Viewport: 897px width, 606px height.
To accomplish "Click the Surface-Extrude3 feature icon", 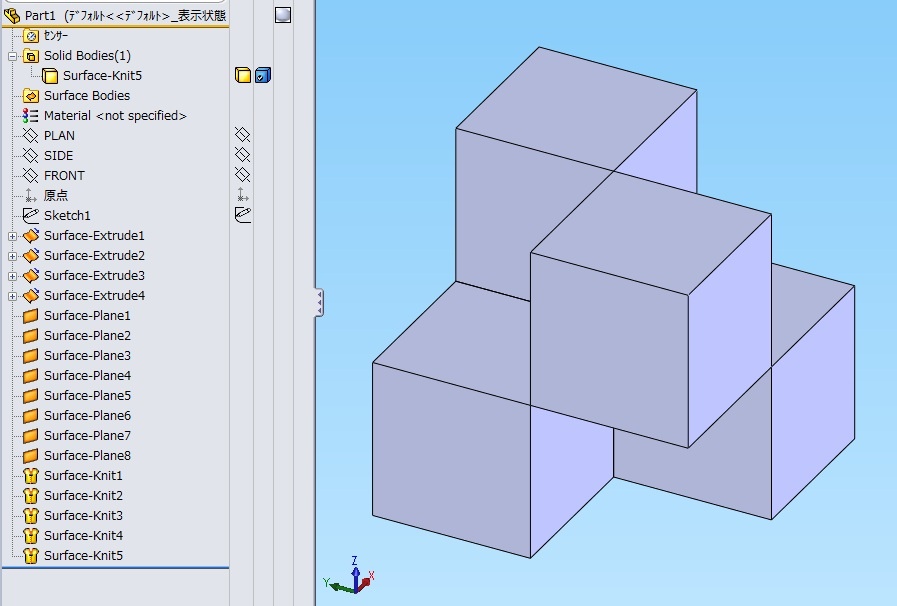I will tap(31, 276).
